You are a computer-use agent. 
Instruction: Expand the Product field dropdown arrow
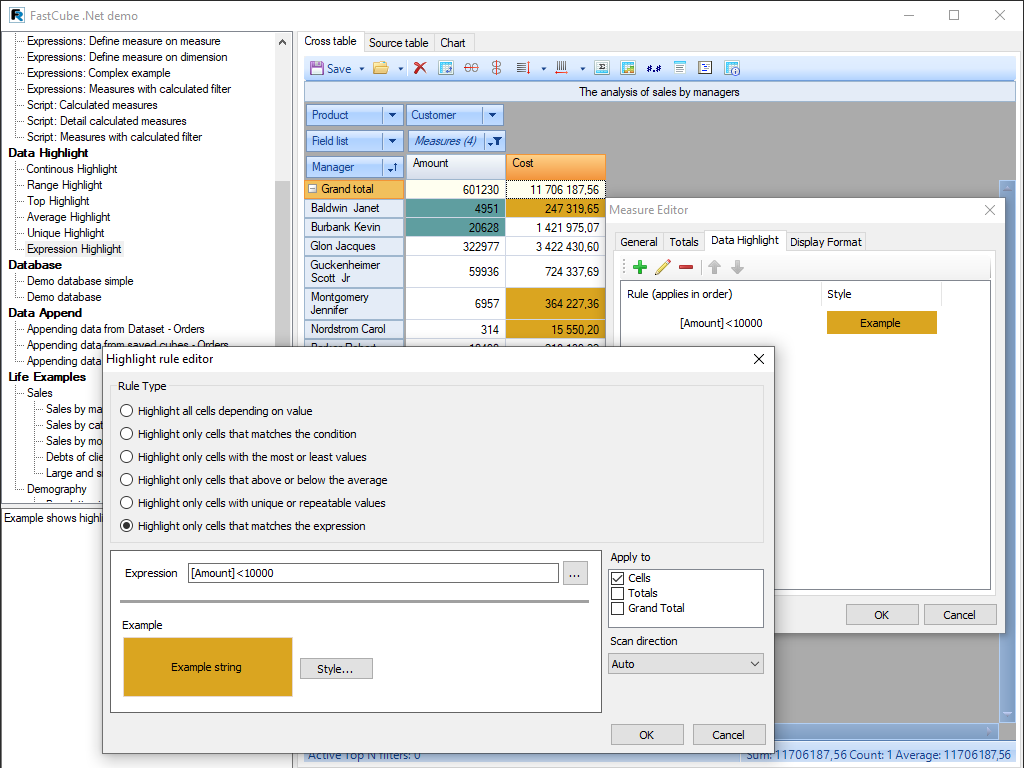(393, 115)
